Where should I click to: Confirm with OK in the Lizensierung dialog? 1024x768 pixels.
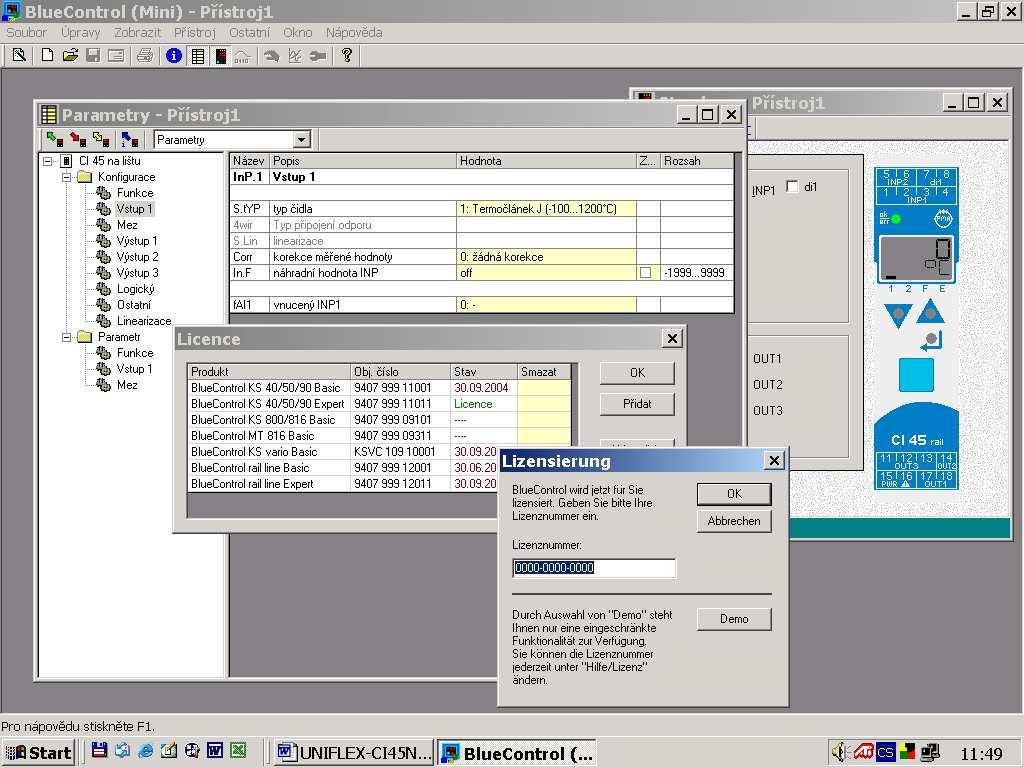point(734,494)
